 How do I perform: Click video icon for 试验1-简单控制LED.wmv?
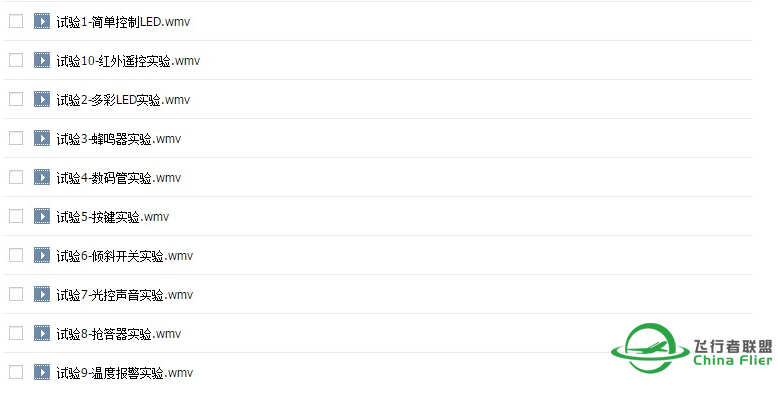42,21
